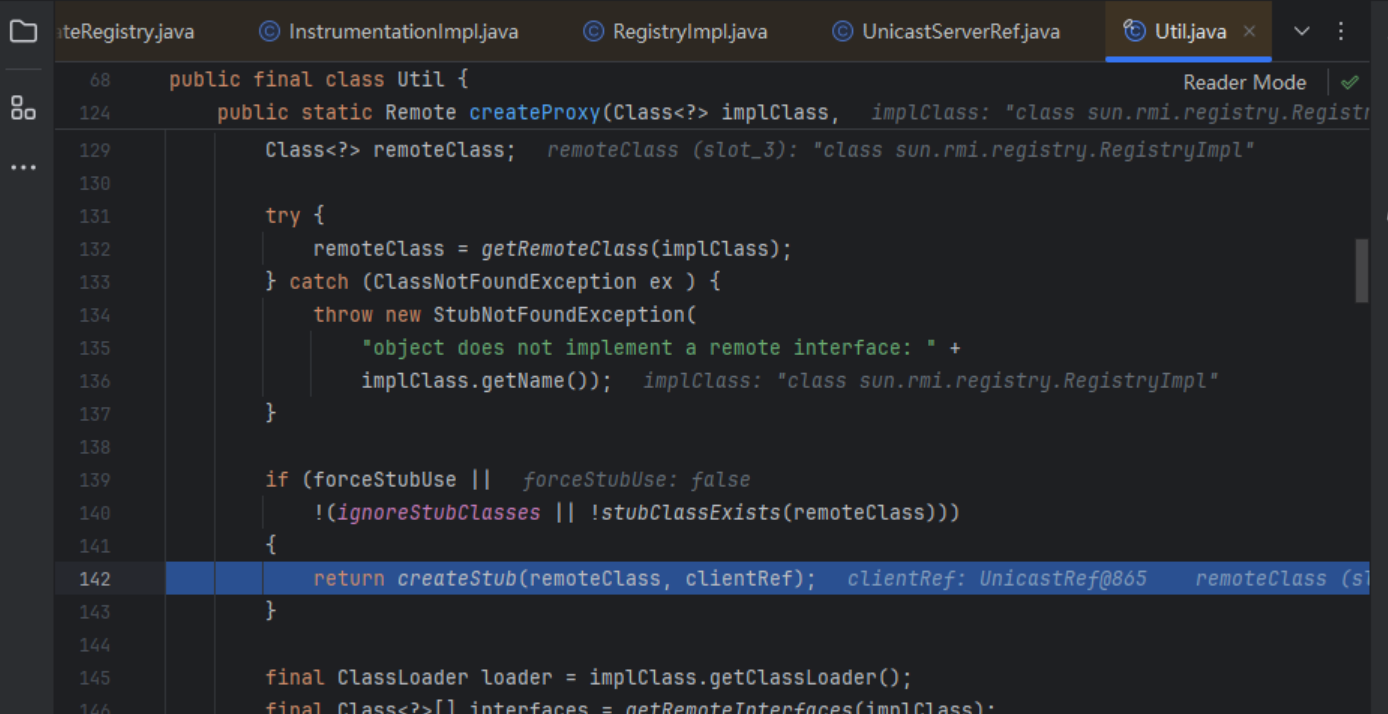Toggle Reader Mode in the editor
Screen dimensions: 1388x714
[1244, 82]
